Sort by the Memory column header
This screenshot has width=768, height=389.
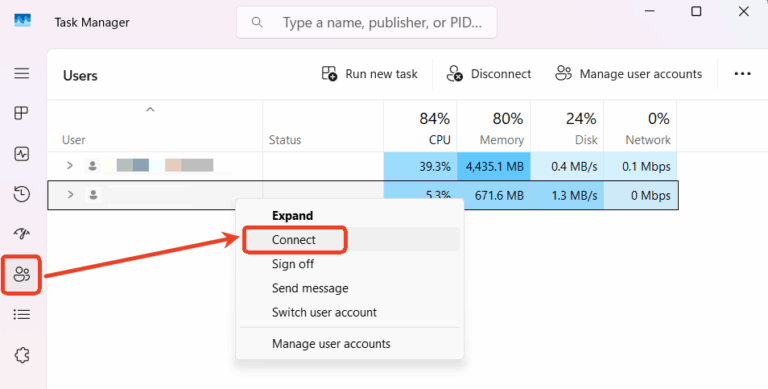pos(494,126)
